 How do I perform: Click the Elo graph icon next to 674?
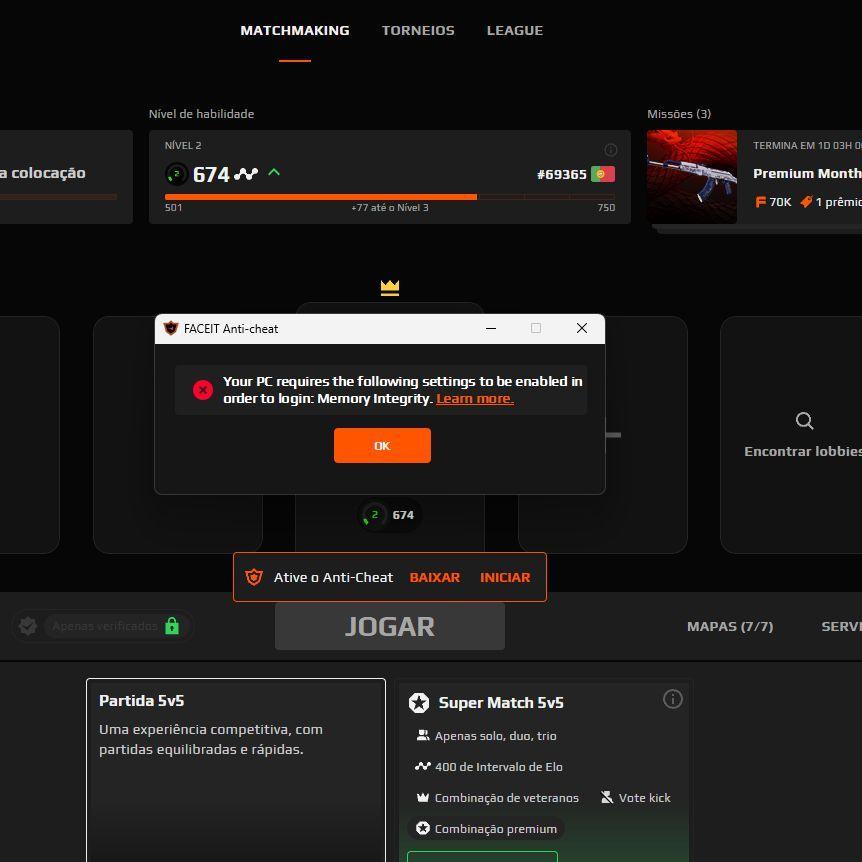coord(246,174)
